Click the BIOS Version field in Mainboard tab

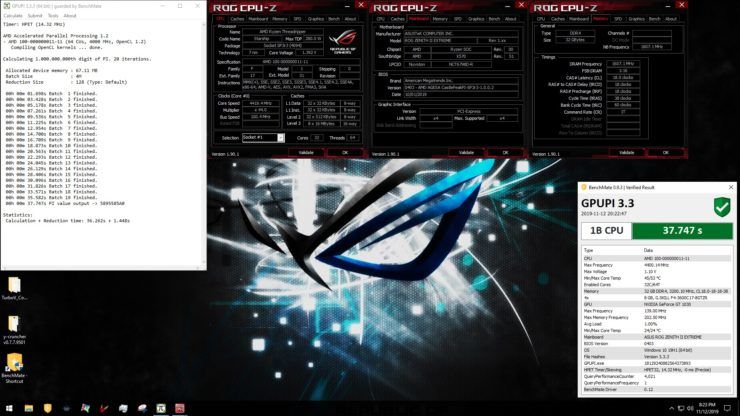[x=461, y=87]
